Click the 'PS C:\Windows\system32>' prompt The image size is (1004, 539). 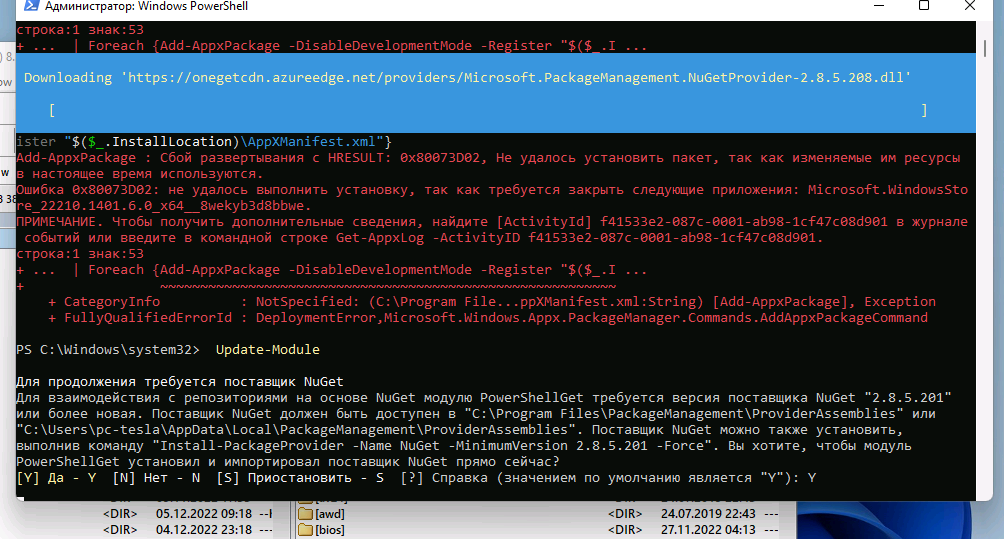(x=108, y=350)
